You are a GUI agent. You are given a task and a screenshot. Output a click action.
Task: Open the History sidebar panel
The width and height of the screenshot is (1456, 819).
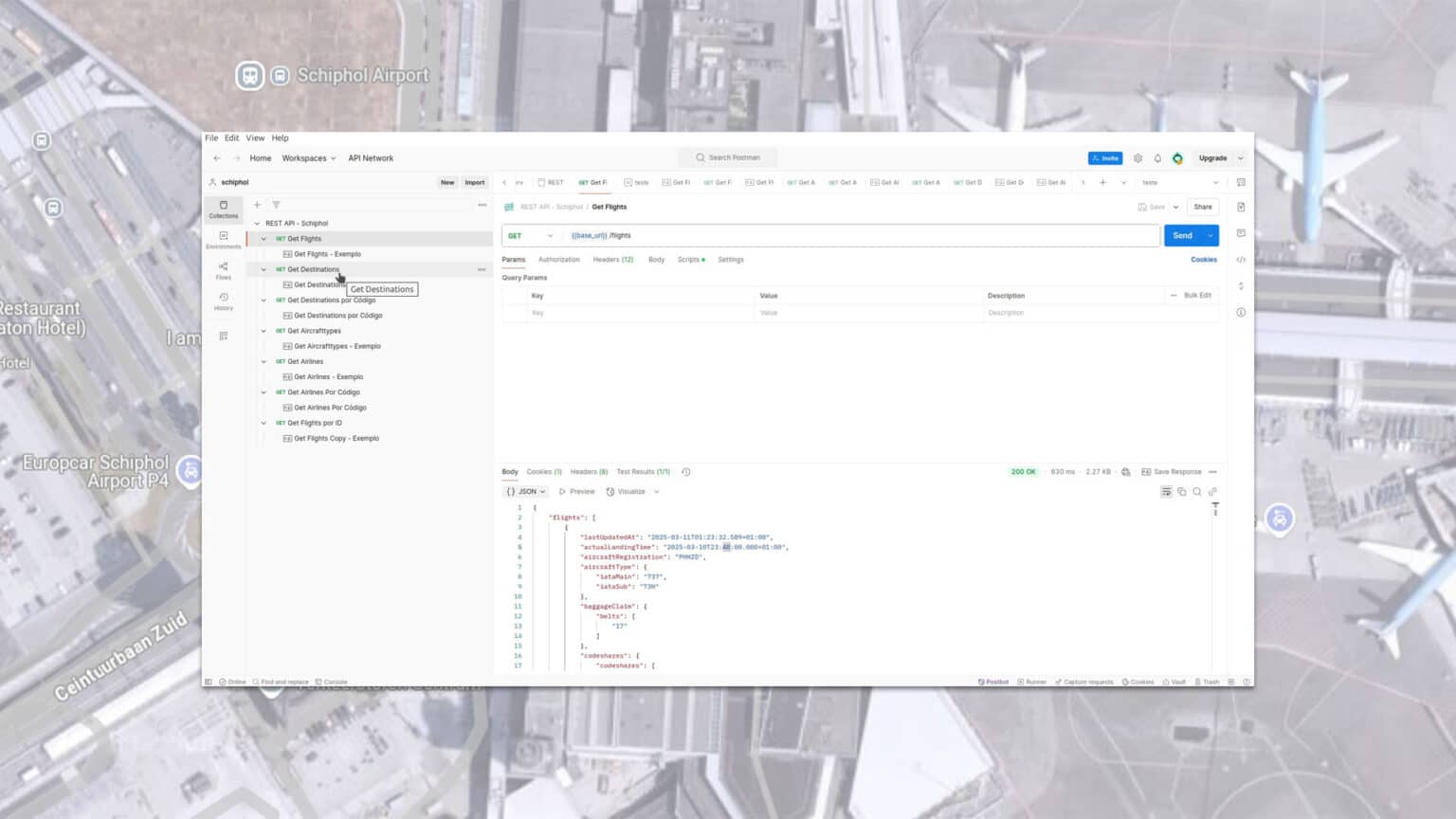coord(224,301)
